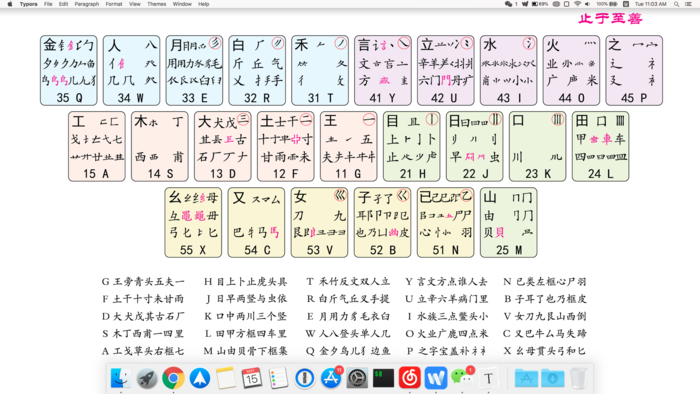Open Calendar showing 15 in Dock
The height and width of the screenshot is (394, 700).
pos(252,378)
